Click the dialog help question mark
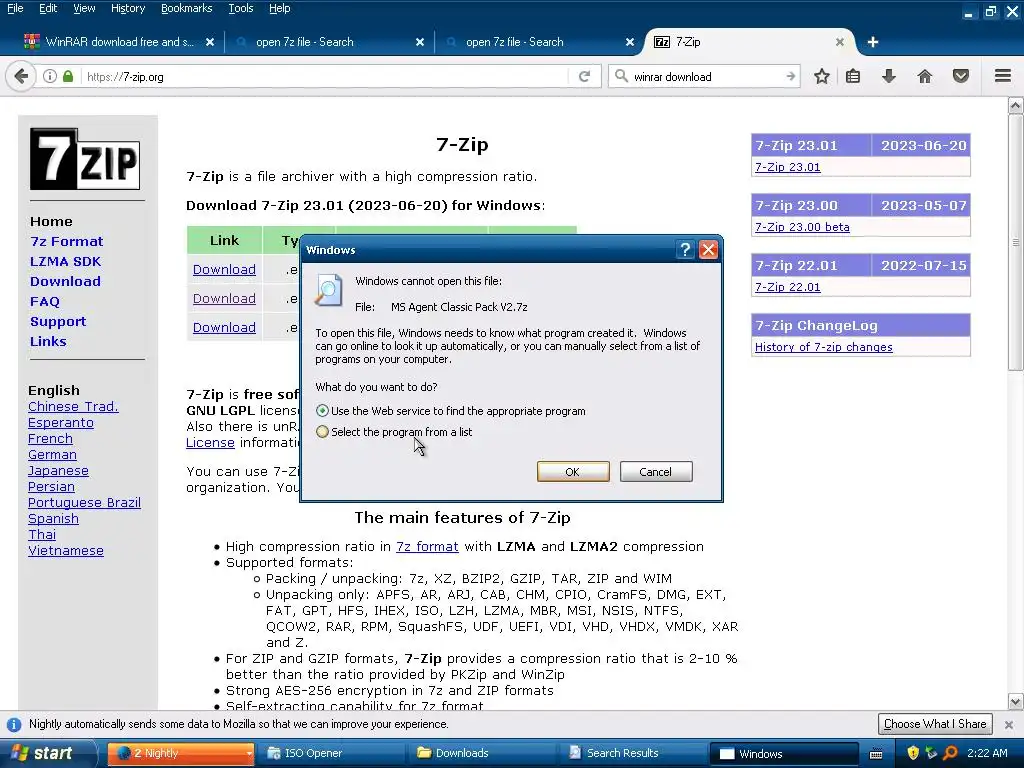 [684, 249]
